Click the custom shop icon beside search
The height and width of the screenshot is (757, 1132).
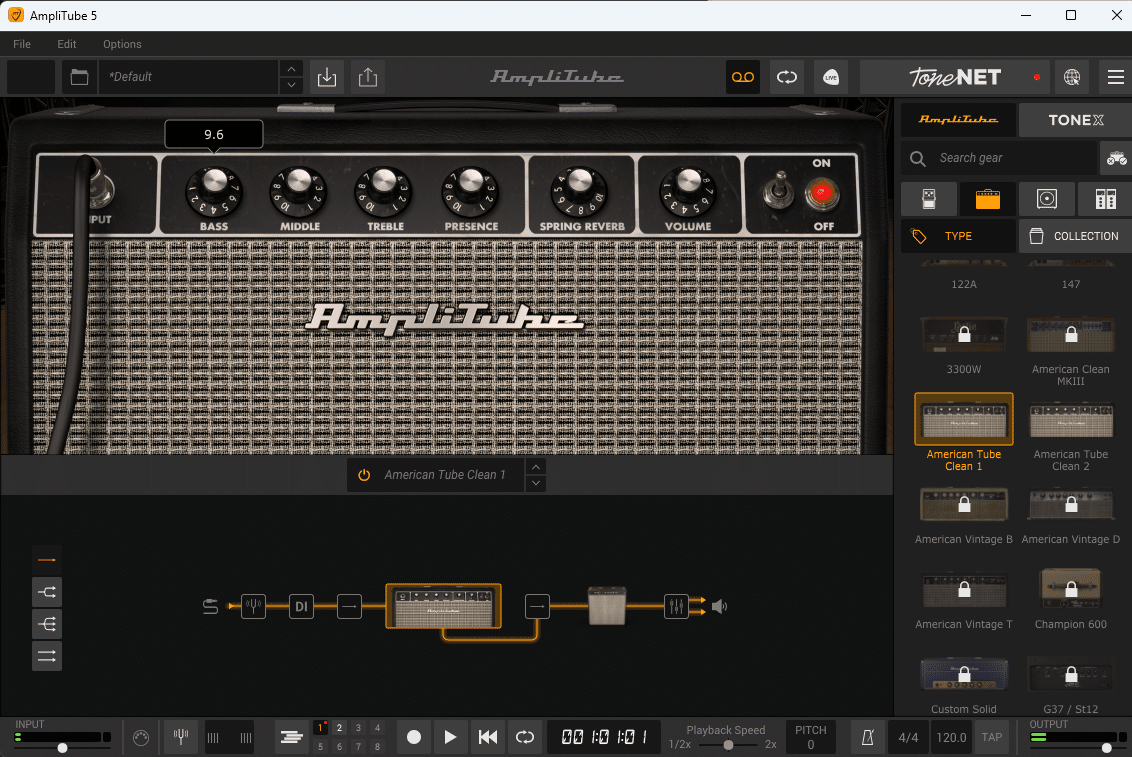click(1116, 158)
